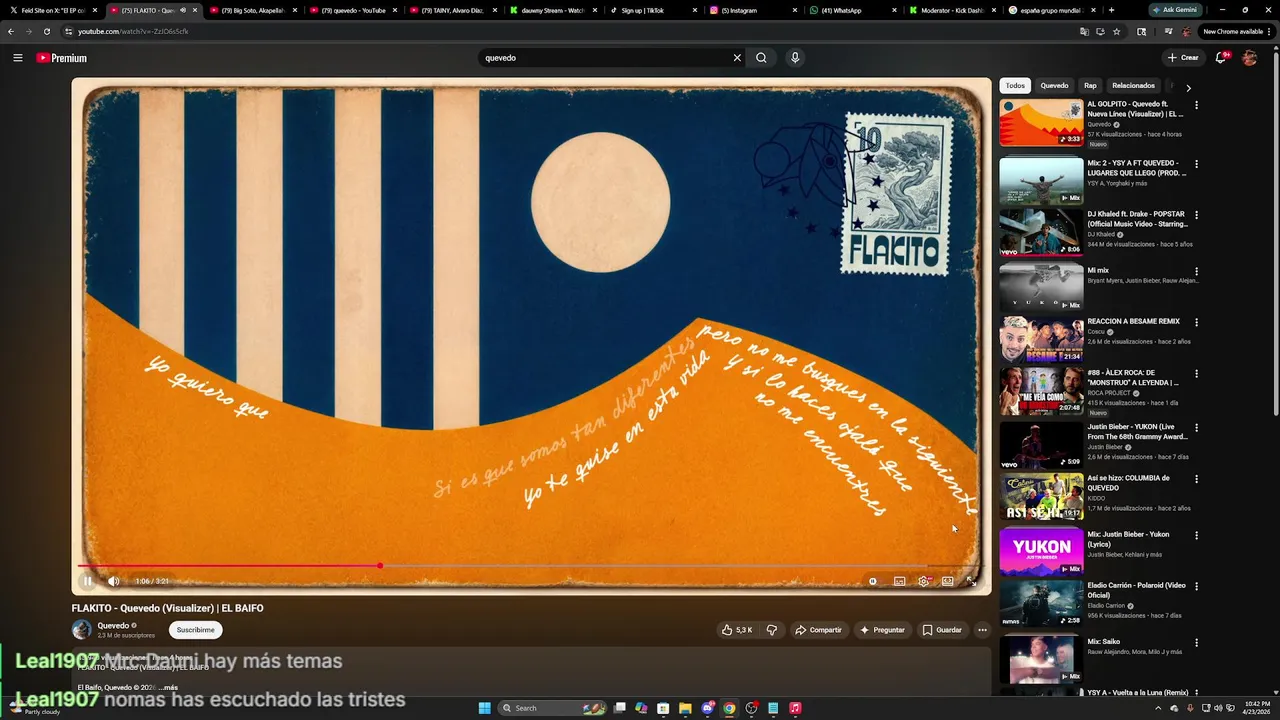Screen dimensions: 1280x720
Task: Select the Relacionados filter chip
Action: 1133,86
